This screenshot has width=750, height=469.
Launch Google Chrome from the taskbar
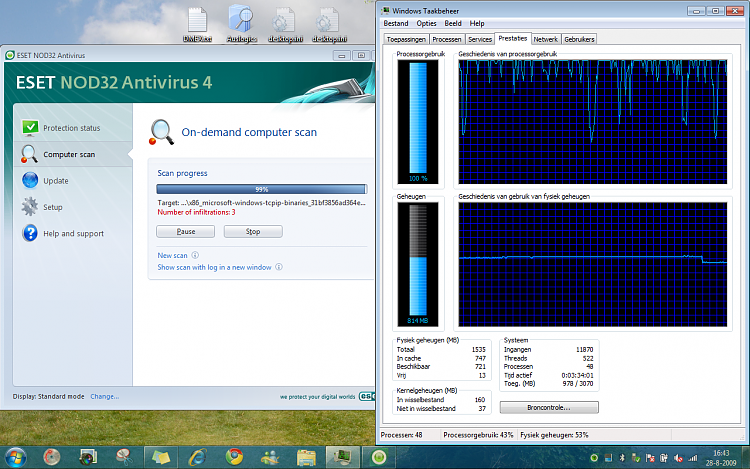234,458
